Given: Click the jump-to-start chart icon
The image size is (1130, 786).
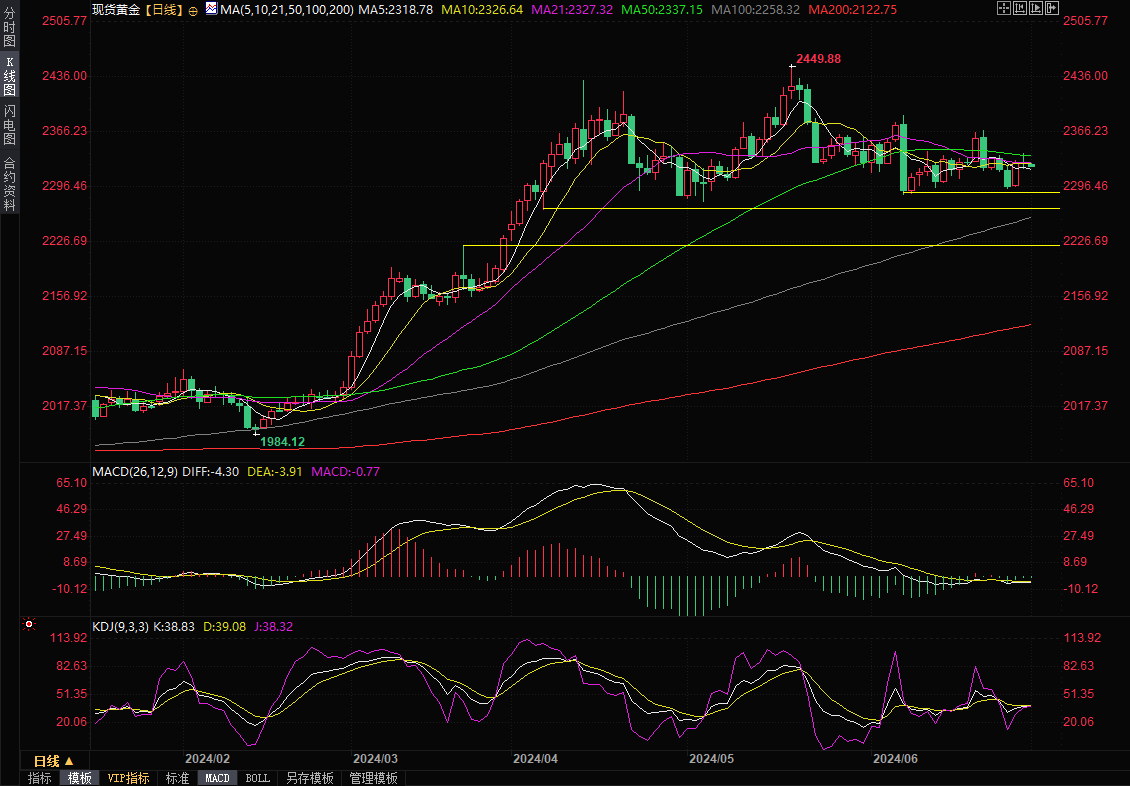Looking at the screenshot, I should tap(1020, 8).
